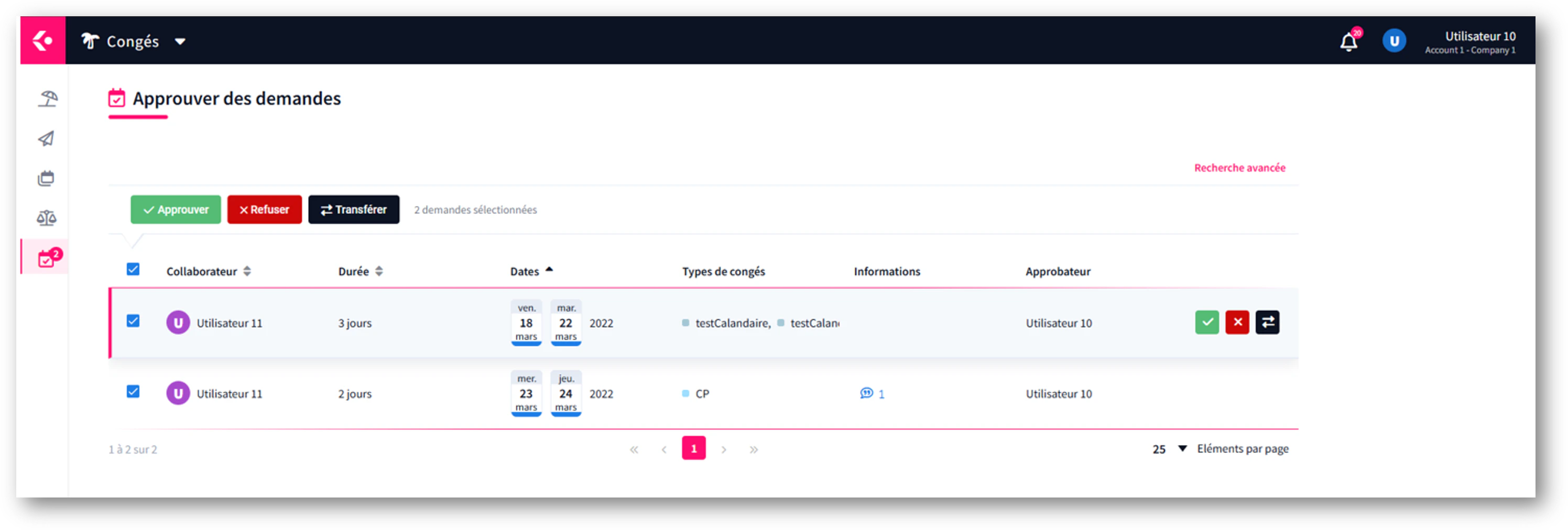
Task: Uncheck the first Utilisateur 11 row checkbox
Action: pyautogui.click(x=133, y=320)
